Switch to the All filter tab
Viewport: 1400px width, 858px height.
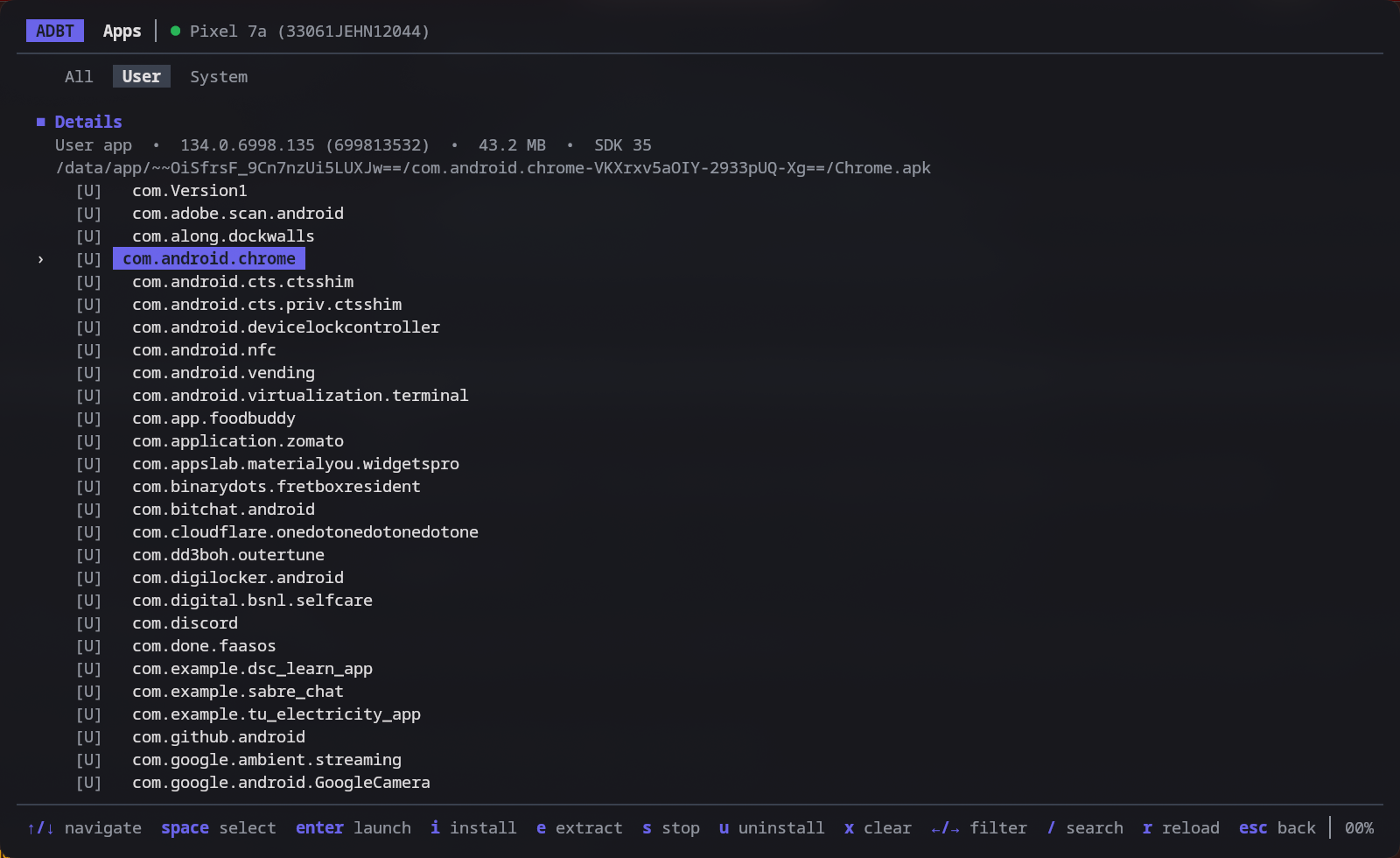[79, 76]
